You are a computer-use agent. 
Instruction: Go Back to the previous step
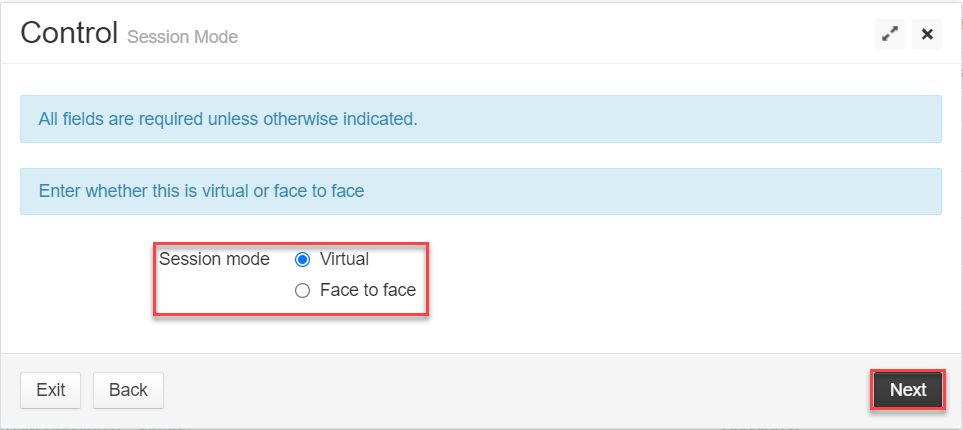coord(128,390)
